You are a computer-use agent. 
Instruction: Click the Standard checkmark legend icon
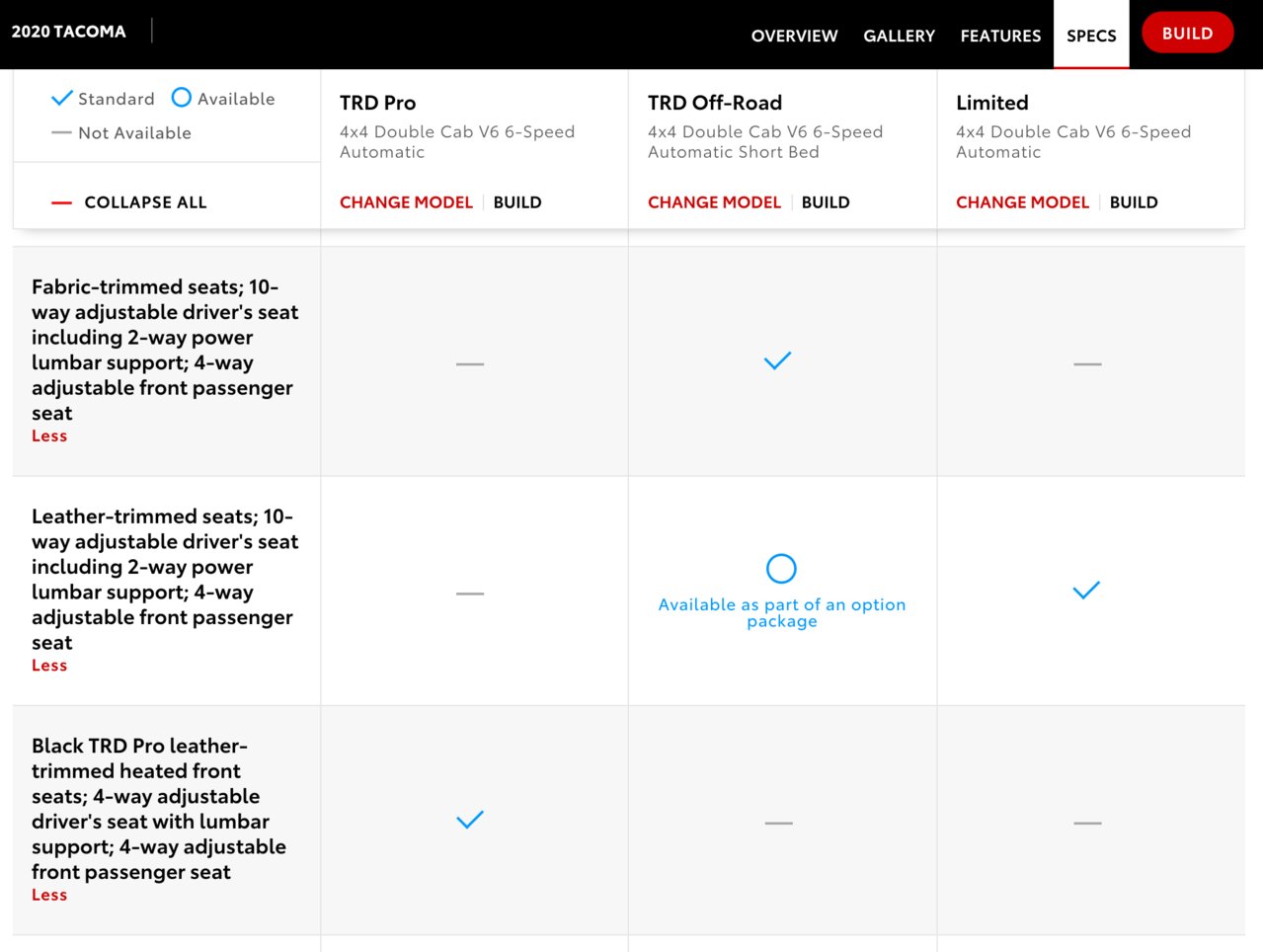62,98
